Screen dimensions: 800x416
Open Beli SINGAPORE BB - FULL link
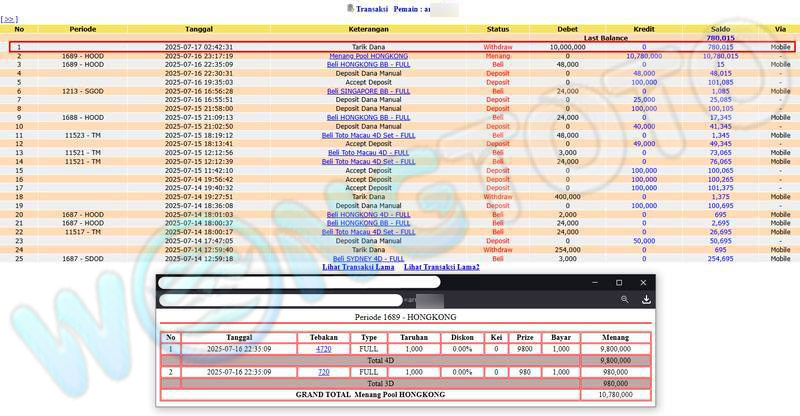coord(369,91)
